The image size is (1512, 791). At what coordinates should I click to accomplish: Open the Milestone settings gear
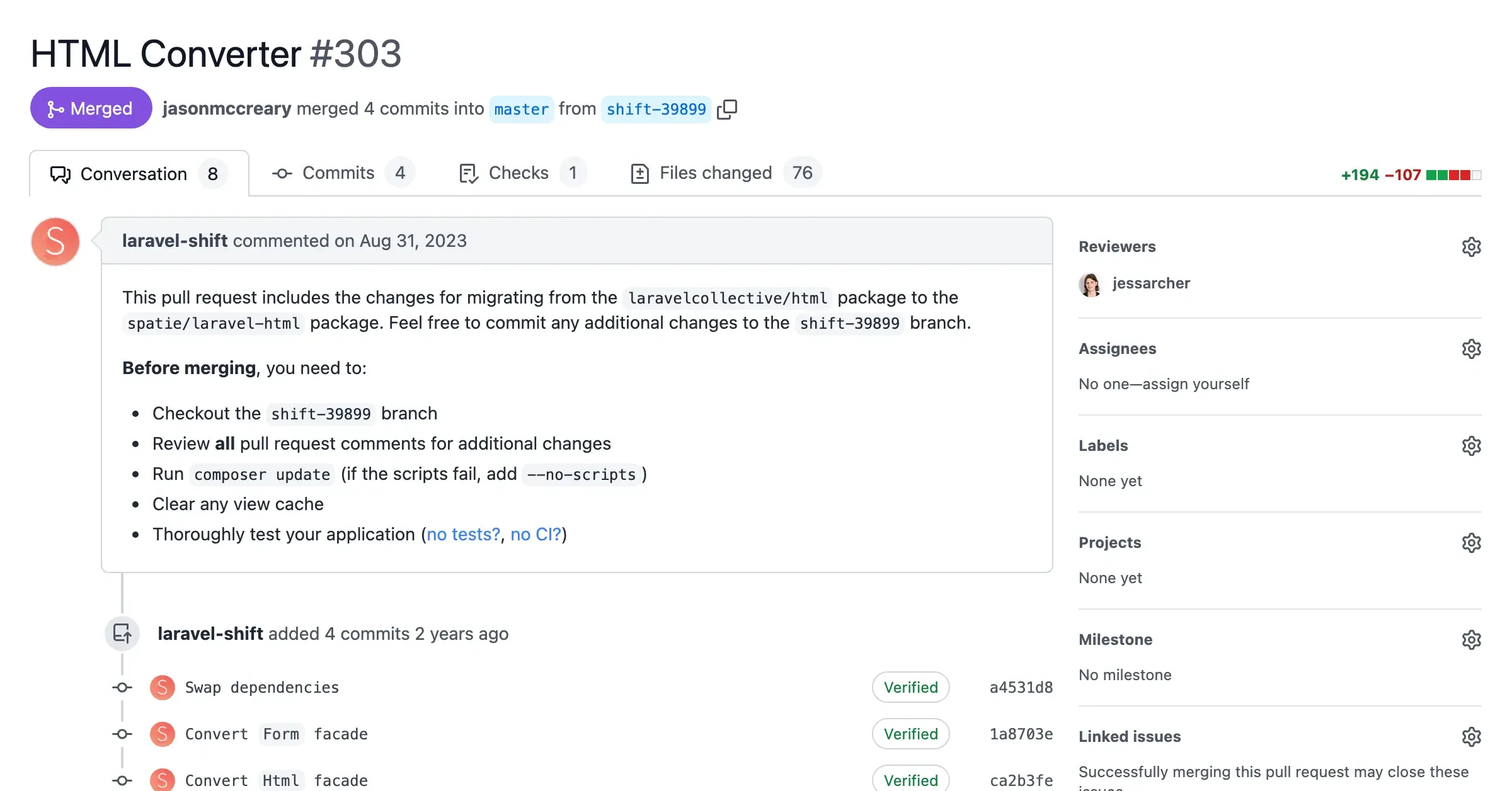click(1472, 639)
